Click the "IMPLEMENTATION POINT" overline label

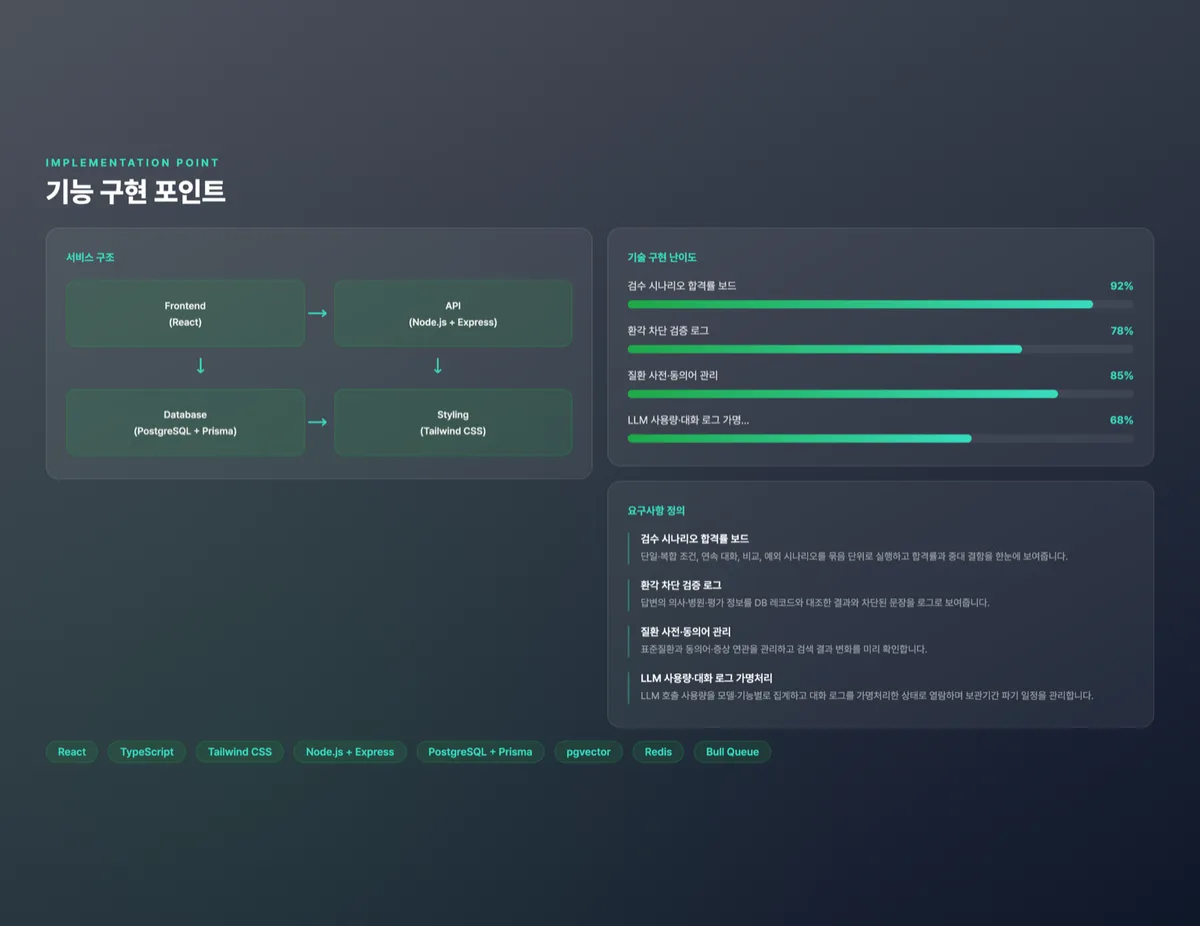pos(132,163)
